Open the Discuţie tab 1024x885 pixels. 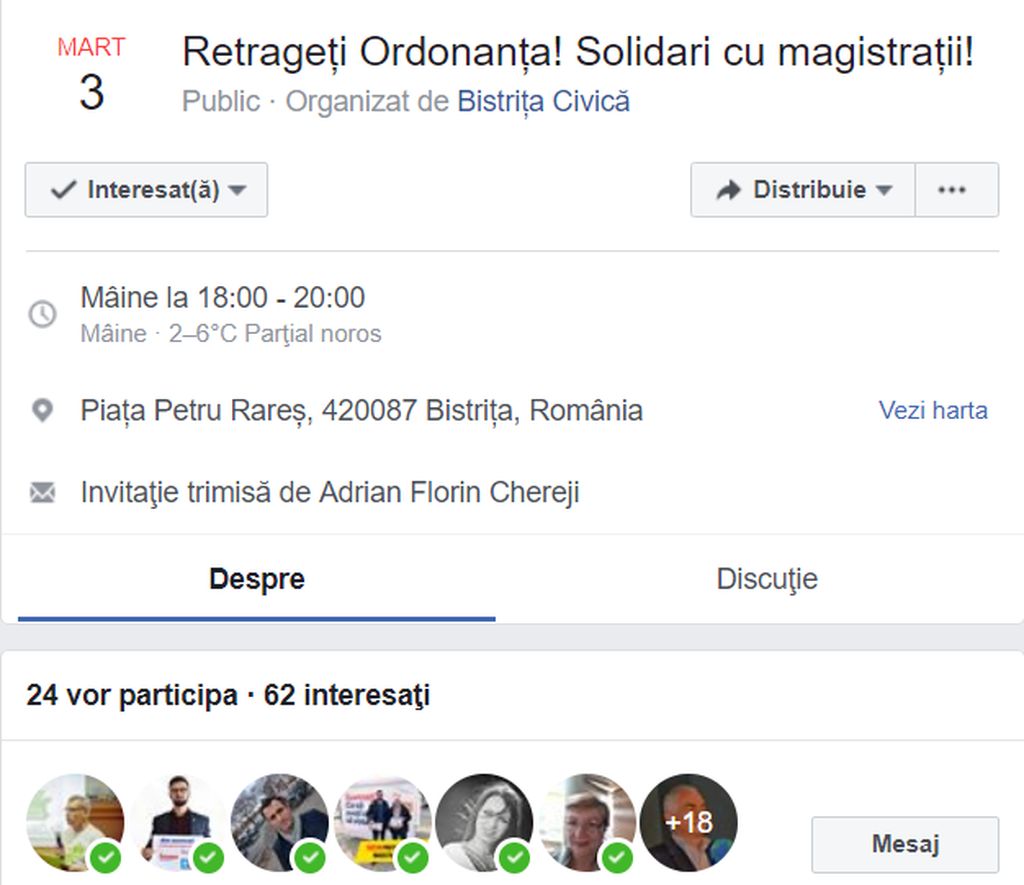point(767,579)
